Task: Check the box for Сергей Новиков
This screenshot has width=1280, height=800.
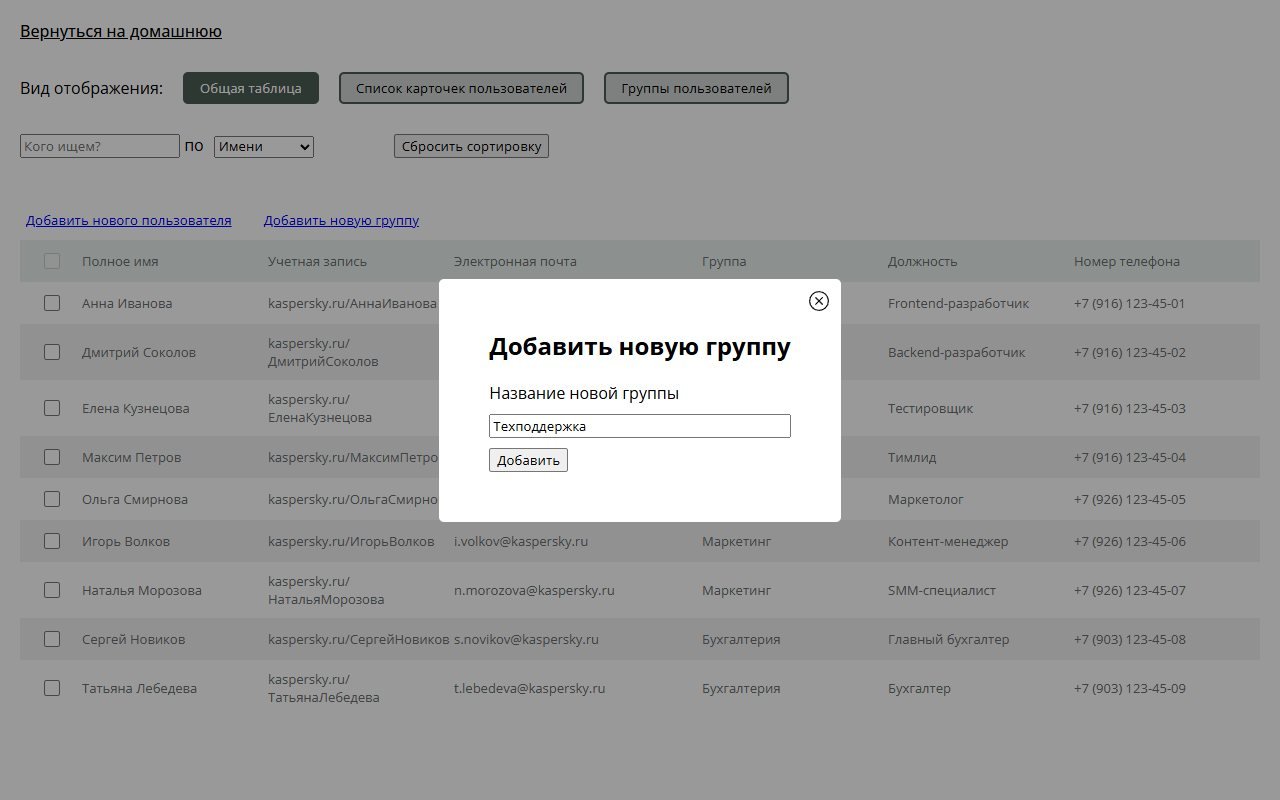Action: (x=52, y=639)
